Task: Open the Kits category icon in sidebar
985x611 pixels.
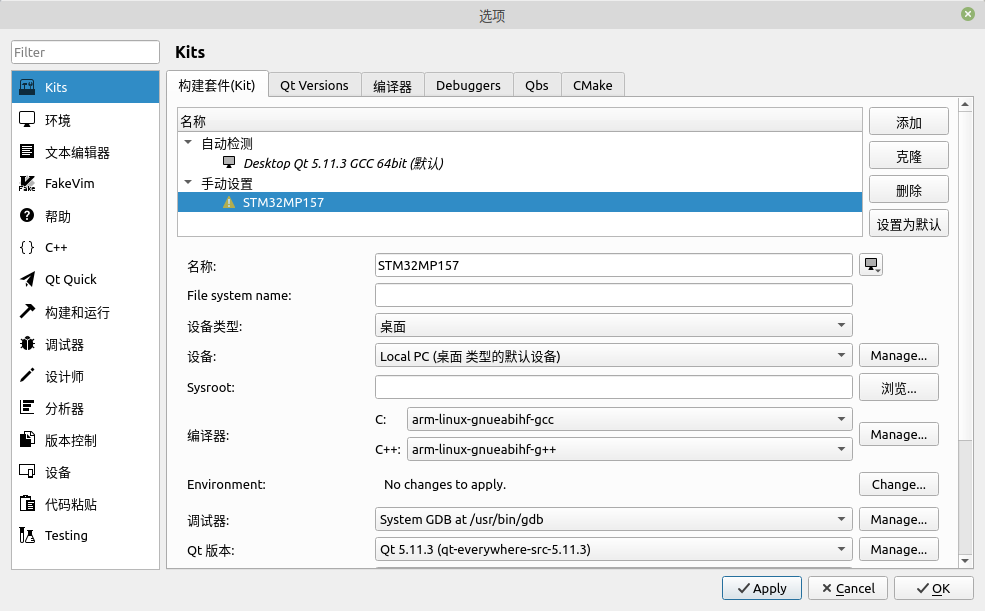Action: click(27, 87)
